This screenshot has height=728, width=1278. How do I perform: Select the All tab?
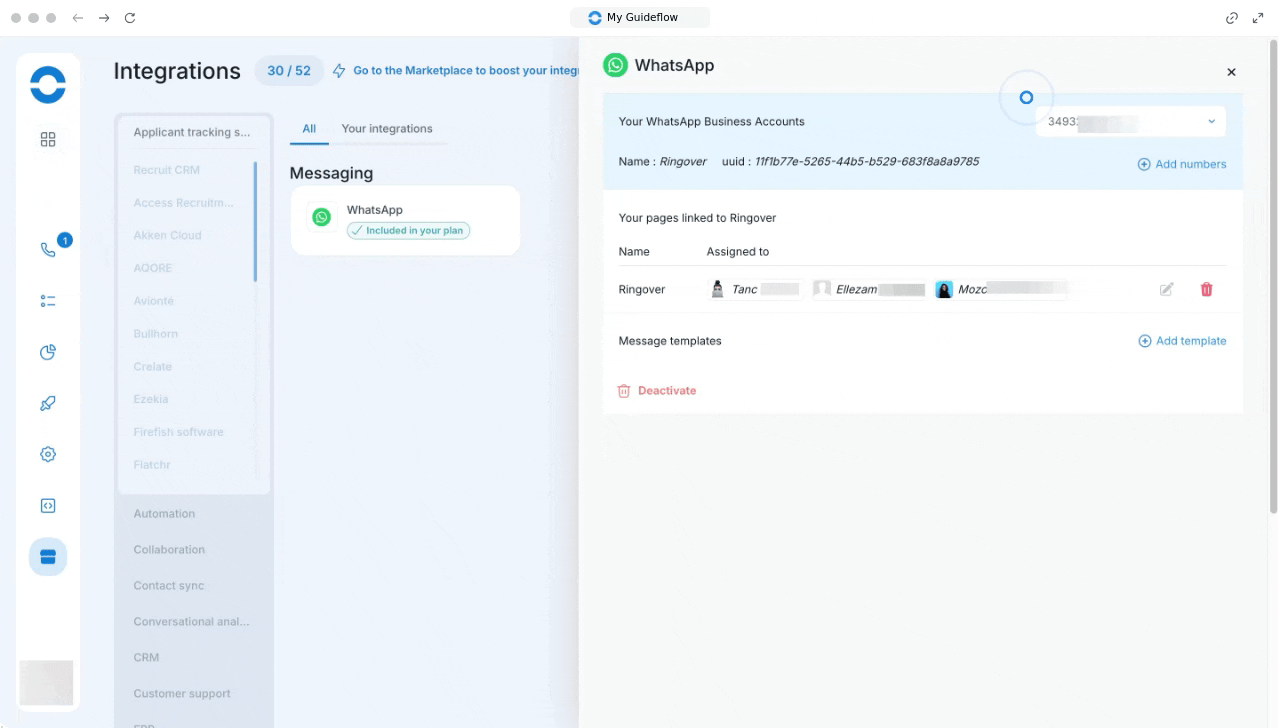[x=309, y=129]
